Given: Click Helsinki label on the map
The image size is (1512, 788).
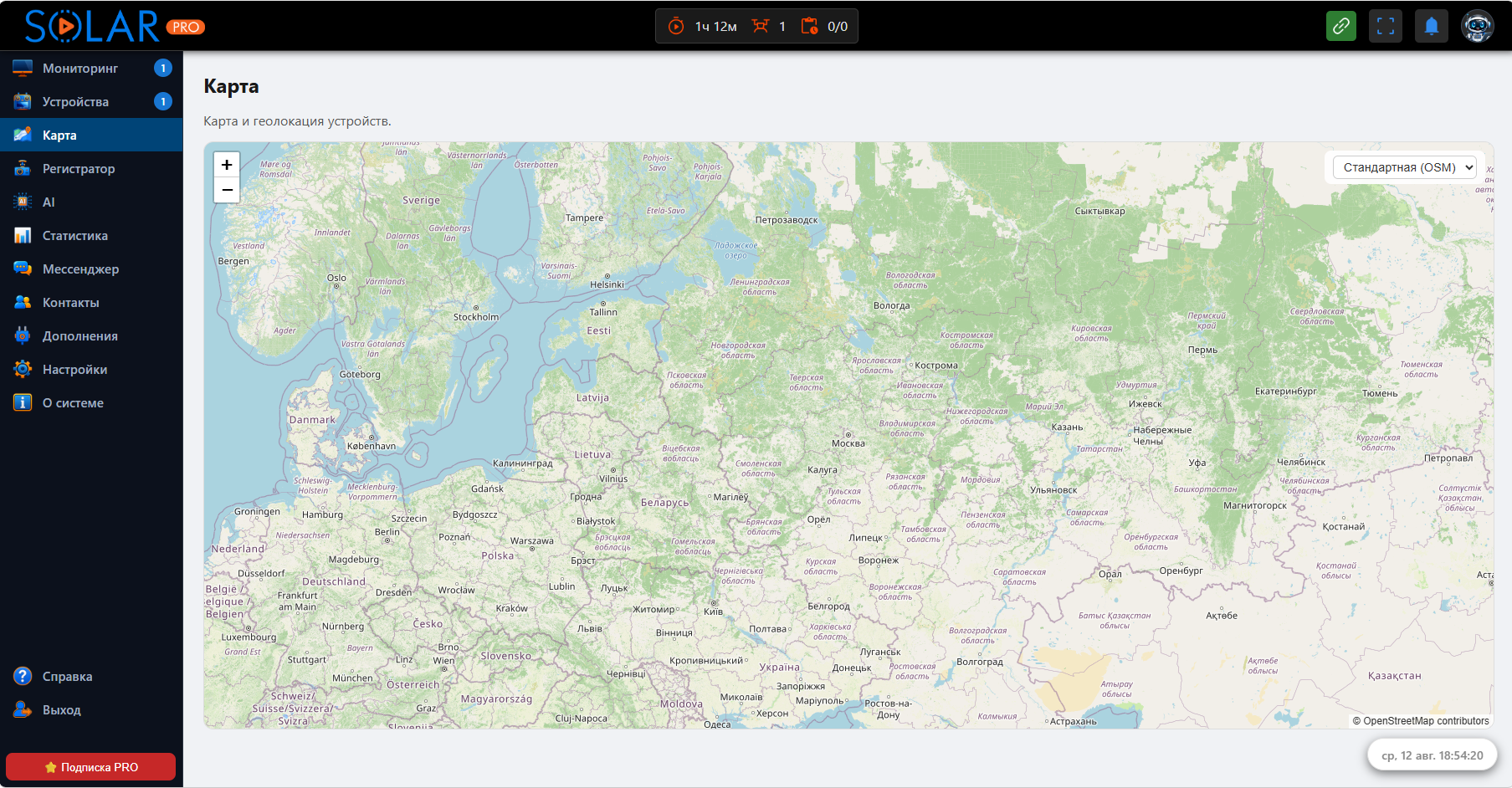Looking at the screenshot, I should 607,284.
